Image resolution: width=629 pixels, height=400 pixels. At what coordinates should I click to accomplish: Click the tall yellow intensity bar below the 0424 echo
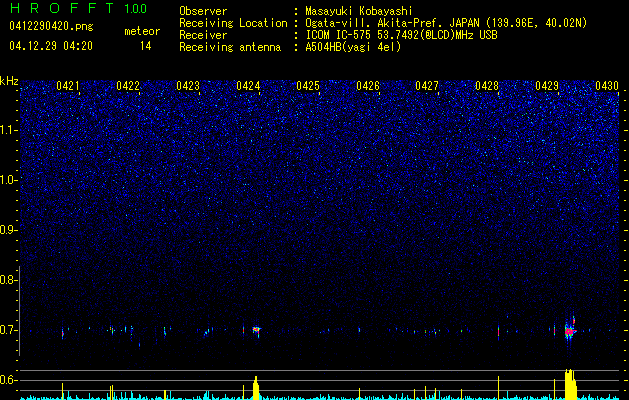[256, 386]
